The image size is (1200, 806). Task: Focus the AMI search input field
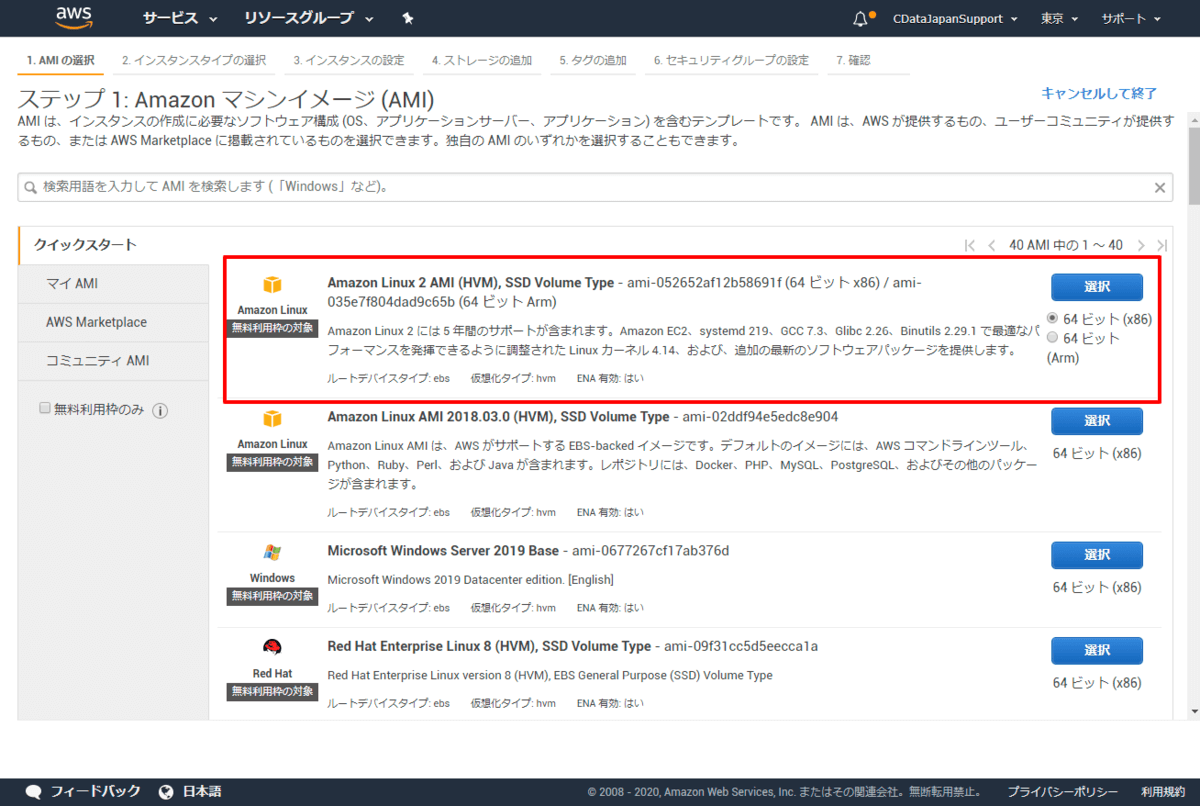(595, 187)
